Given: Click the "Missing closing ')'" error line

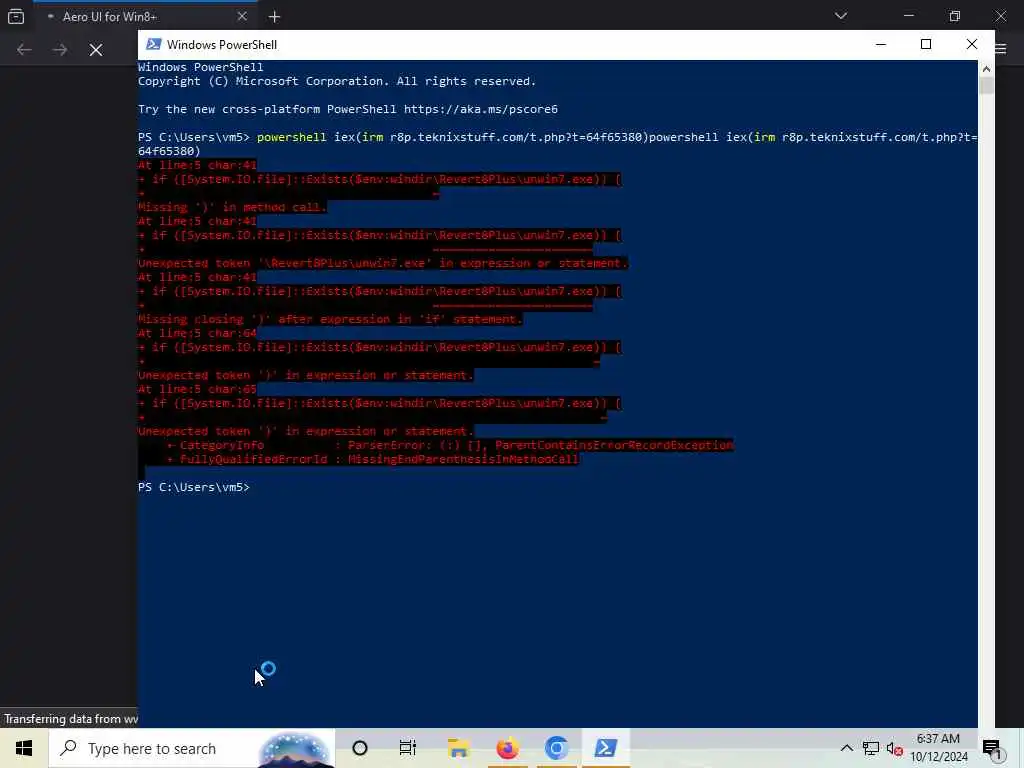Looking at the screenshot, I should click(x=330, y=319).
